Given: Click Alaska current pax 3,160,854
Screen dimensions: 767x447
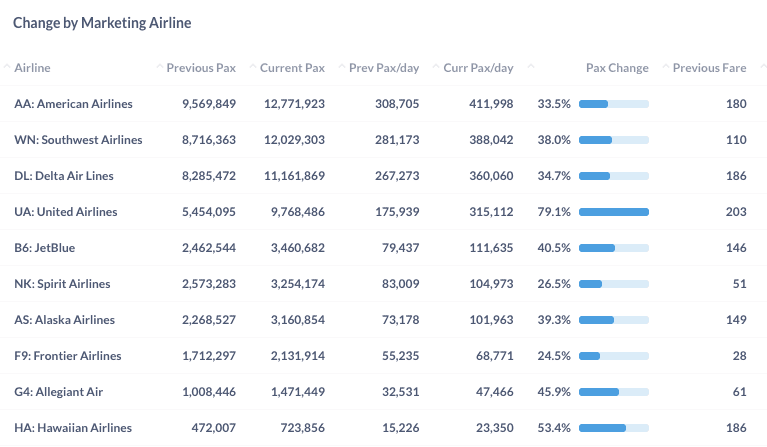Looking at the screenshot, I should (298, 320).
